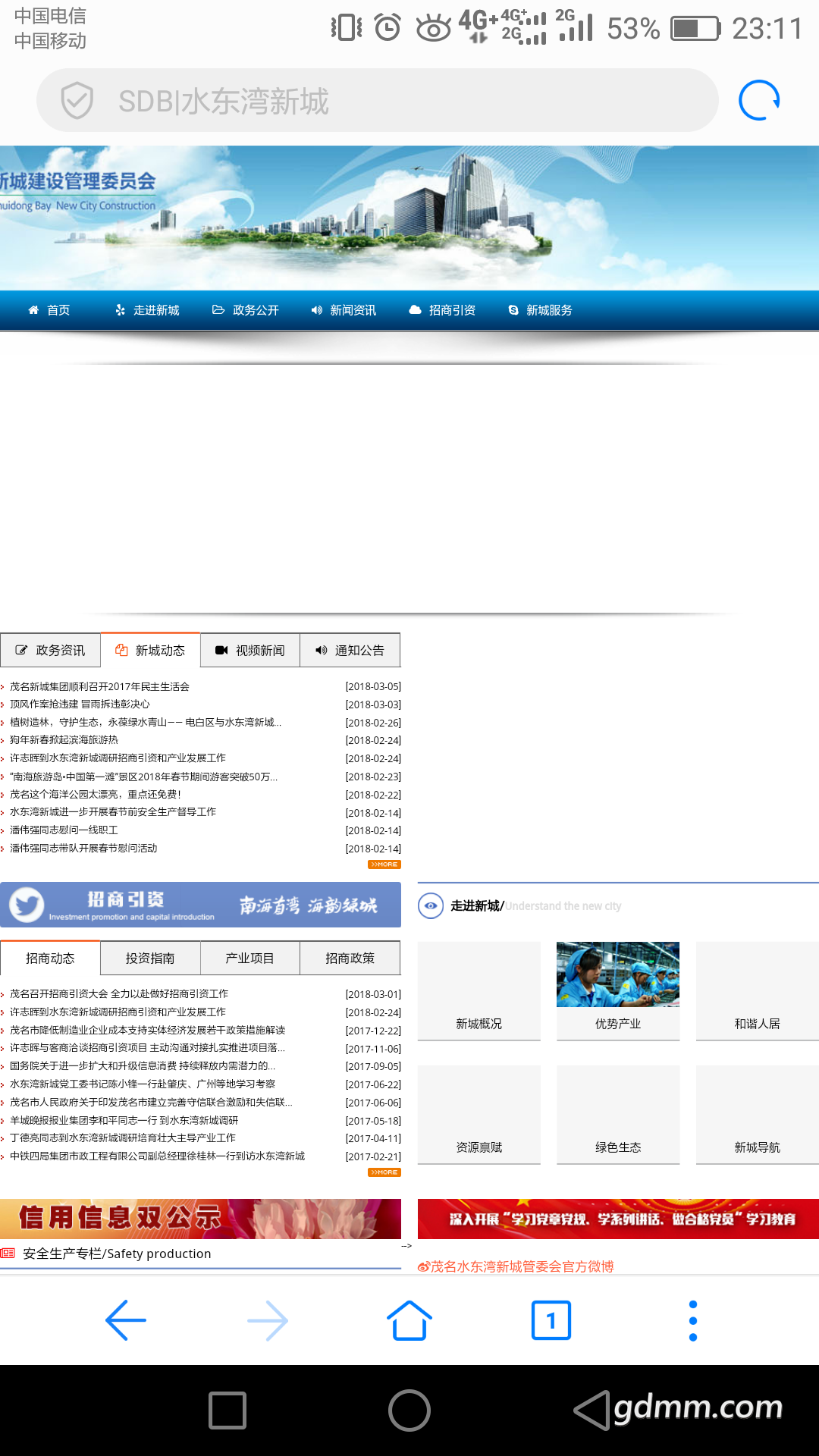This screenshot has width=819, height=1456.
Task: Open news 顶风作案抢违建 冒雨拆违彰决心
Action: pos(80,704)
